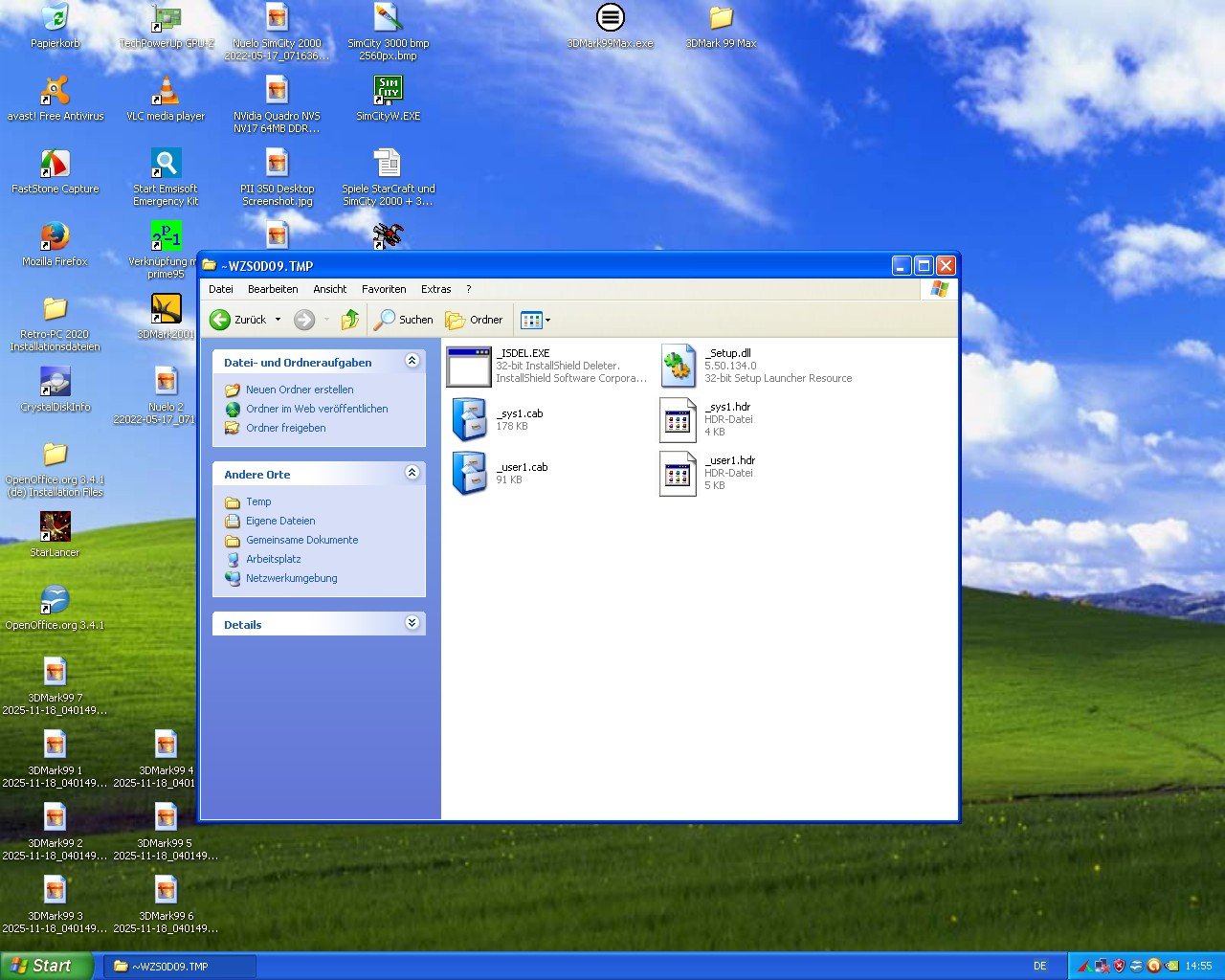This screenshot has width=1225, height=980.
Task: Open the Suchen search panel
Action: (404, 320)
